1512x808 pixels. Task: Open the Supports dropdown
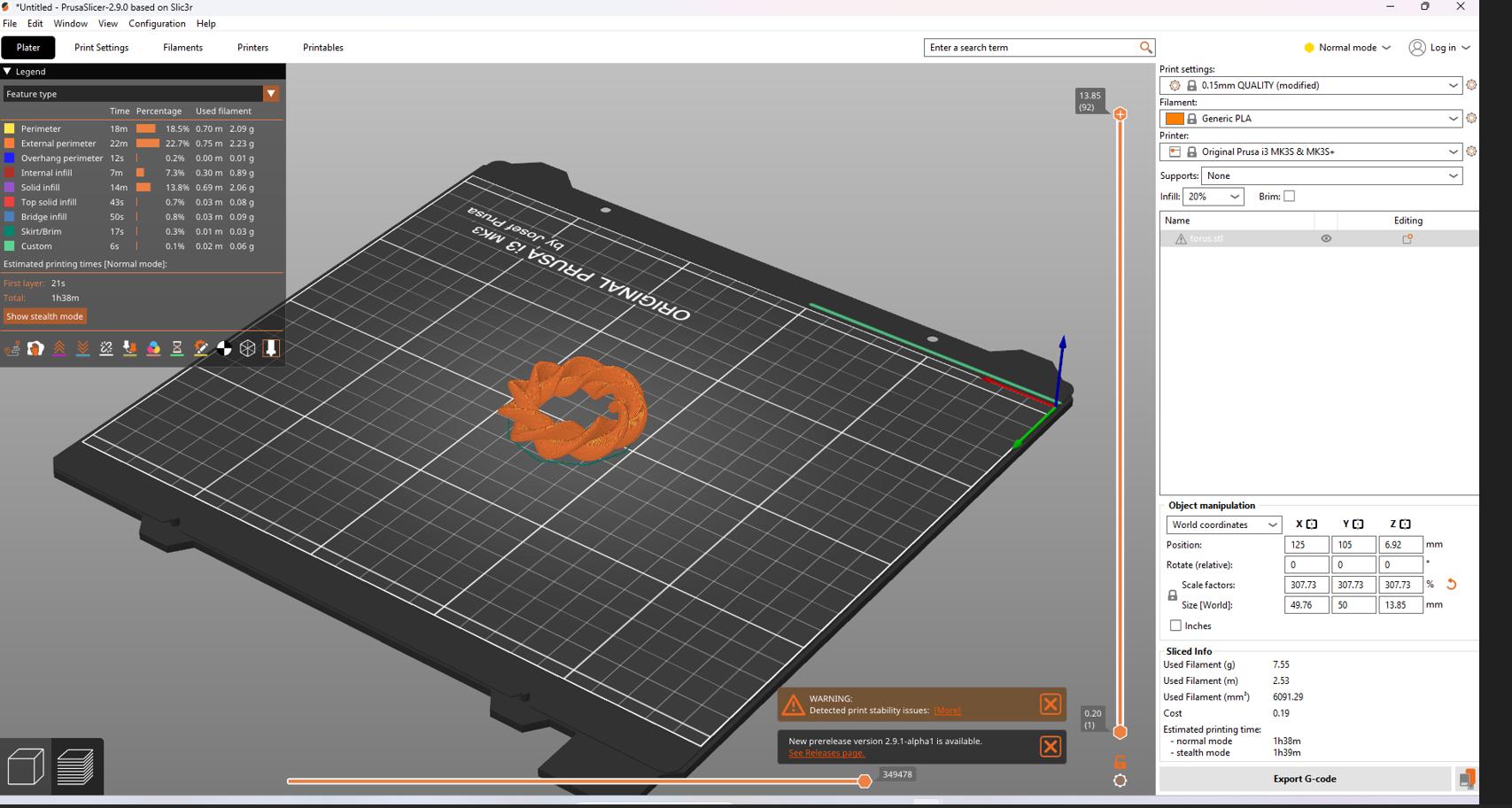[x=1331, y=175]
